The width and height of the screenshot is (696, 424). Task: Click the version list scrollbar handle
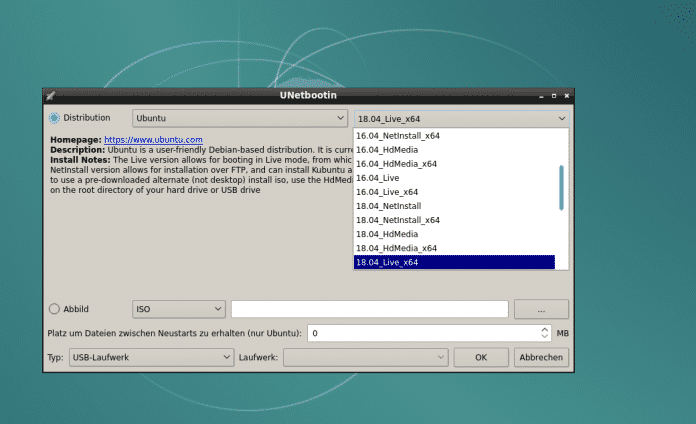click(562, 187)
